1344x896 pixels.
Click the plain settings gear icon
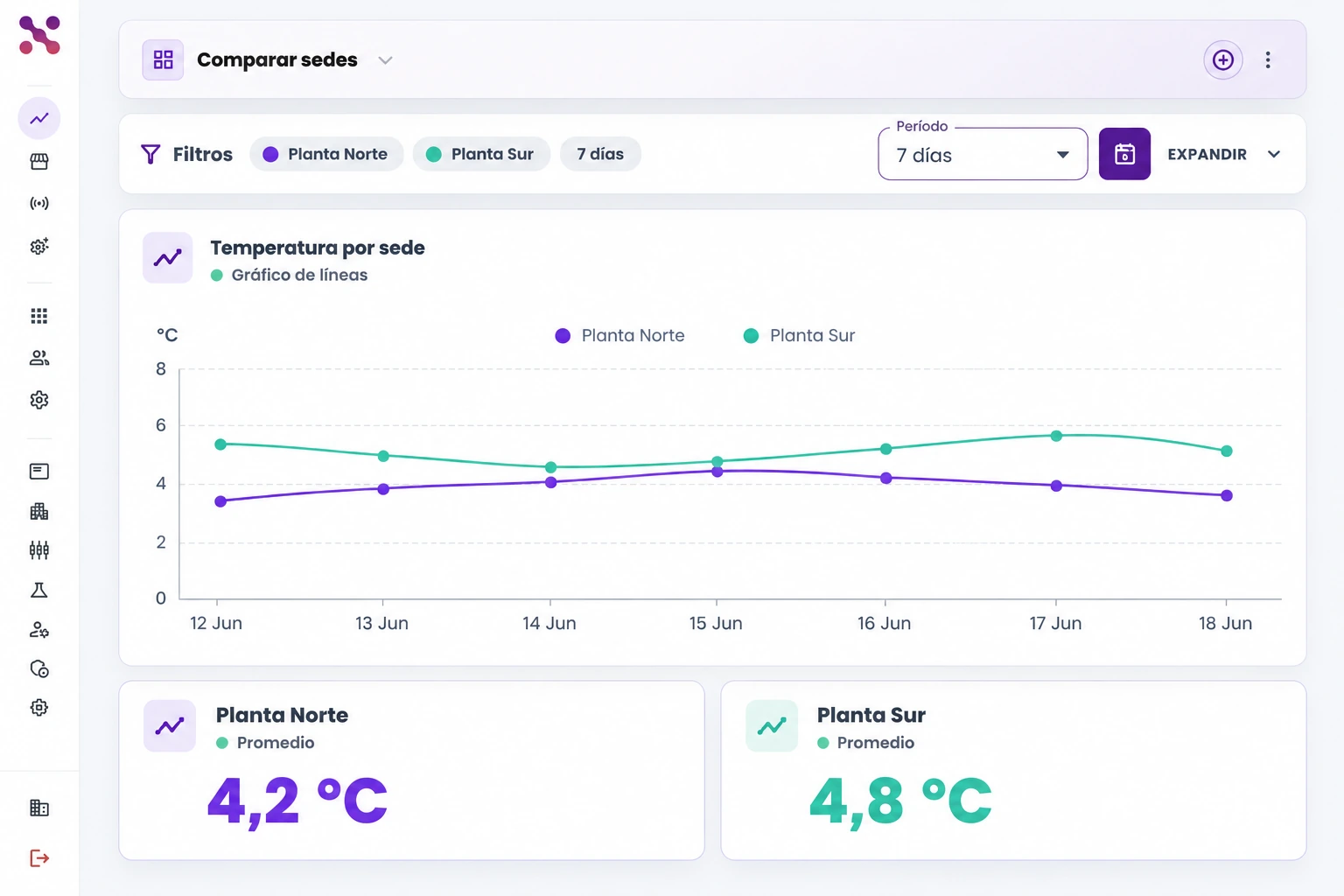(x=39, y=400)
